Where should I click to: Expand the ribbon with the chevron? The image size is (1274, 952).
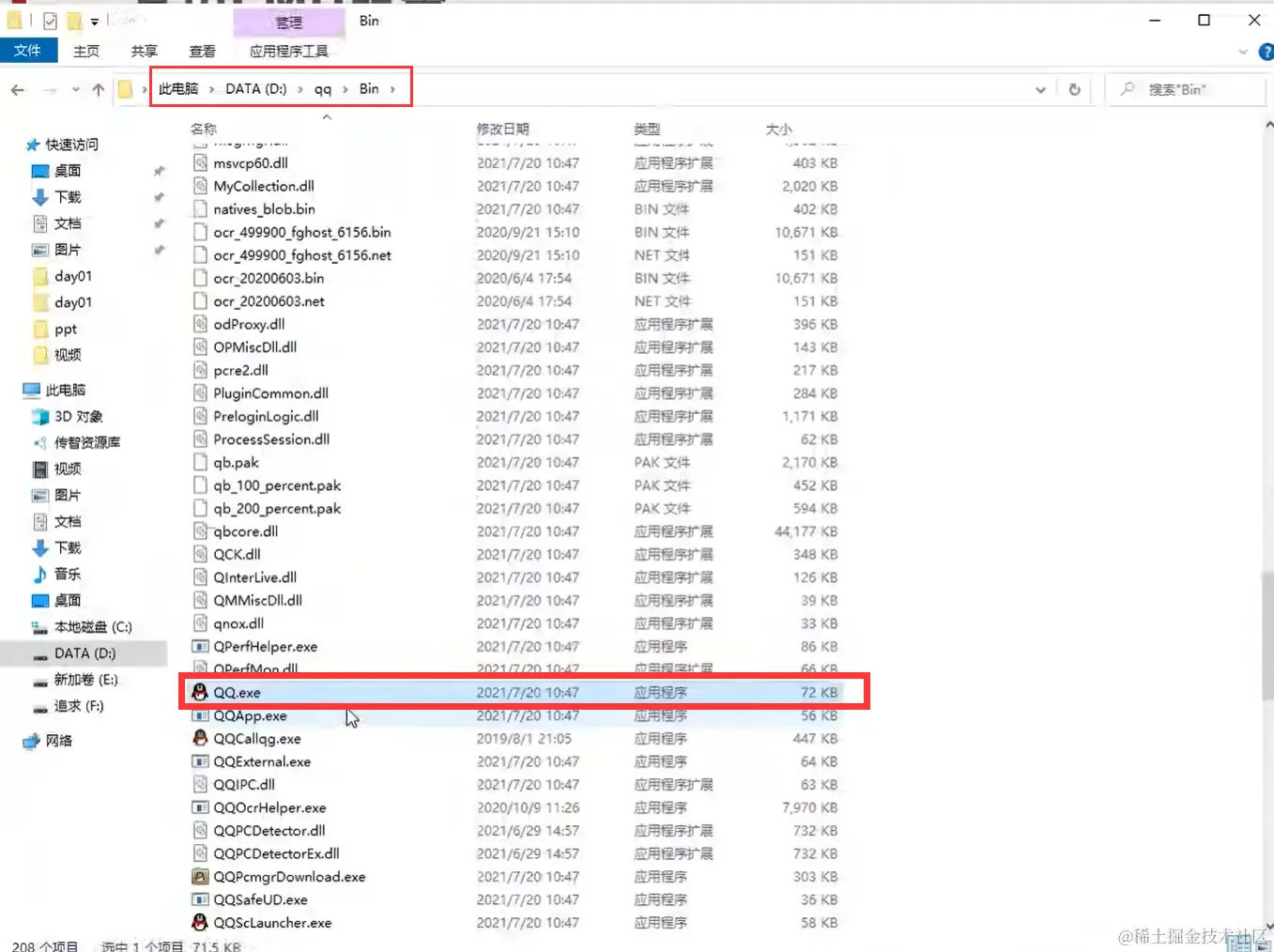click(x=1243, y=52)
